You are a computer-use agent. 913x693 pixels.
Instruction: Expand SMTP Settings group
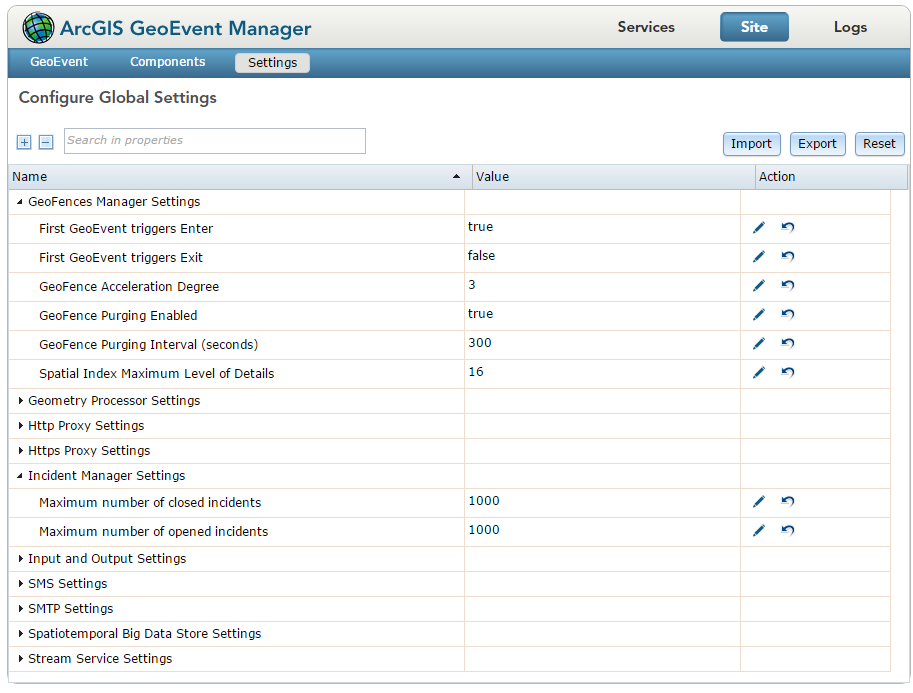20,609
